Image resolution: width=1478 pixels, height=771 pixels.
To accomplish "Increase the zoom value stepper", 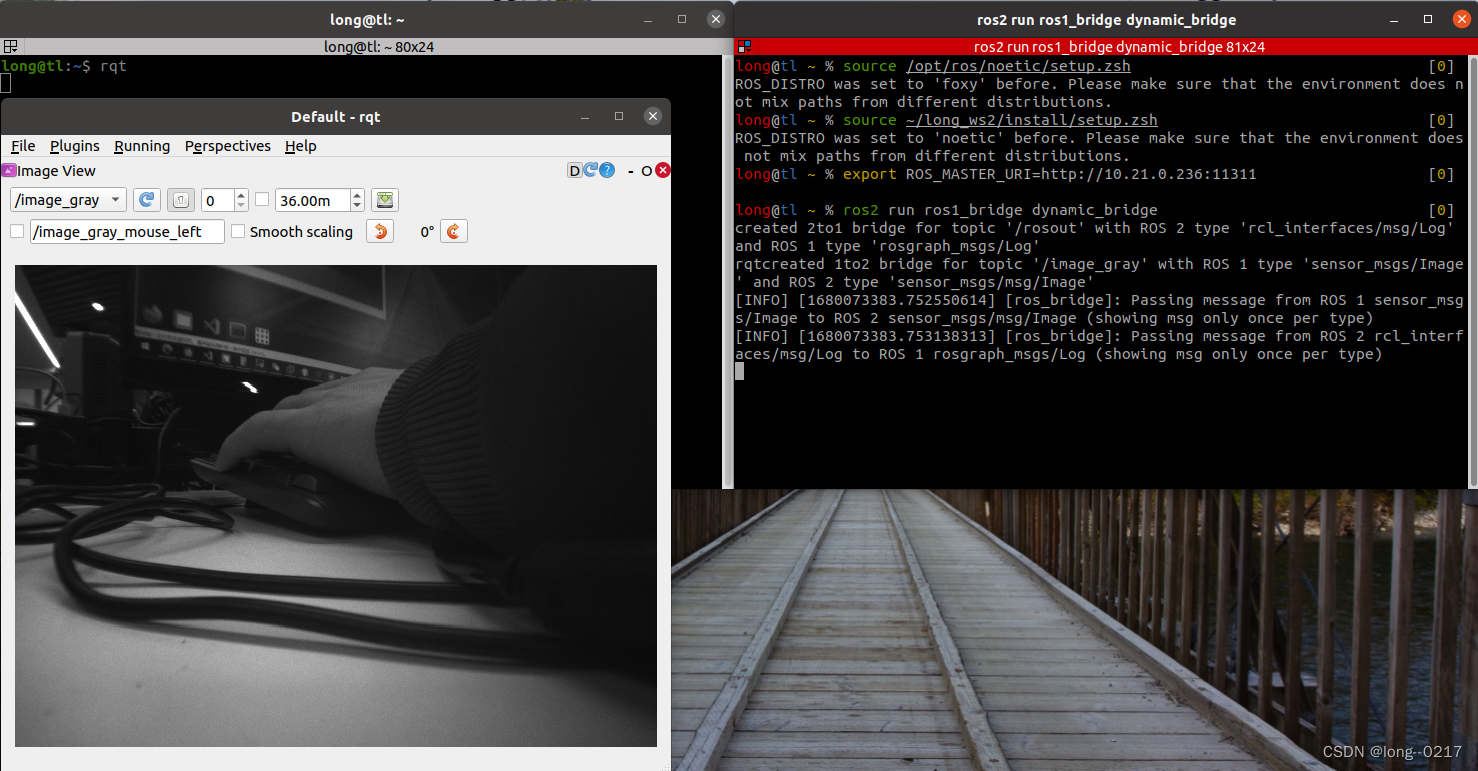I will click(x=241, y=194).
